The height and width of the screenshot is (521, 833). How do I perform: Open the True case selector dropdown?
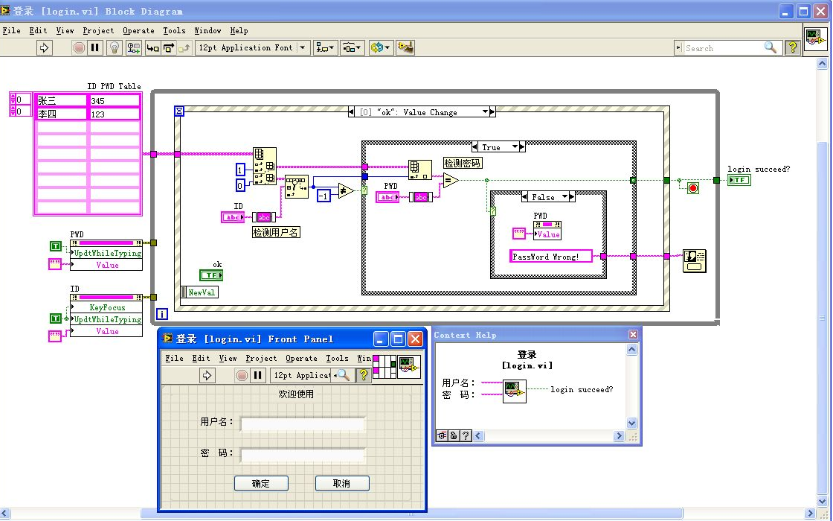(515, 147)
